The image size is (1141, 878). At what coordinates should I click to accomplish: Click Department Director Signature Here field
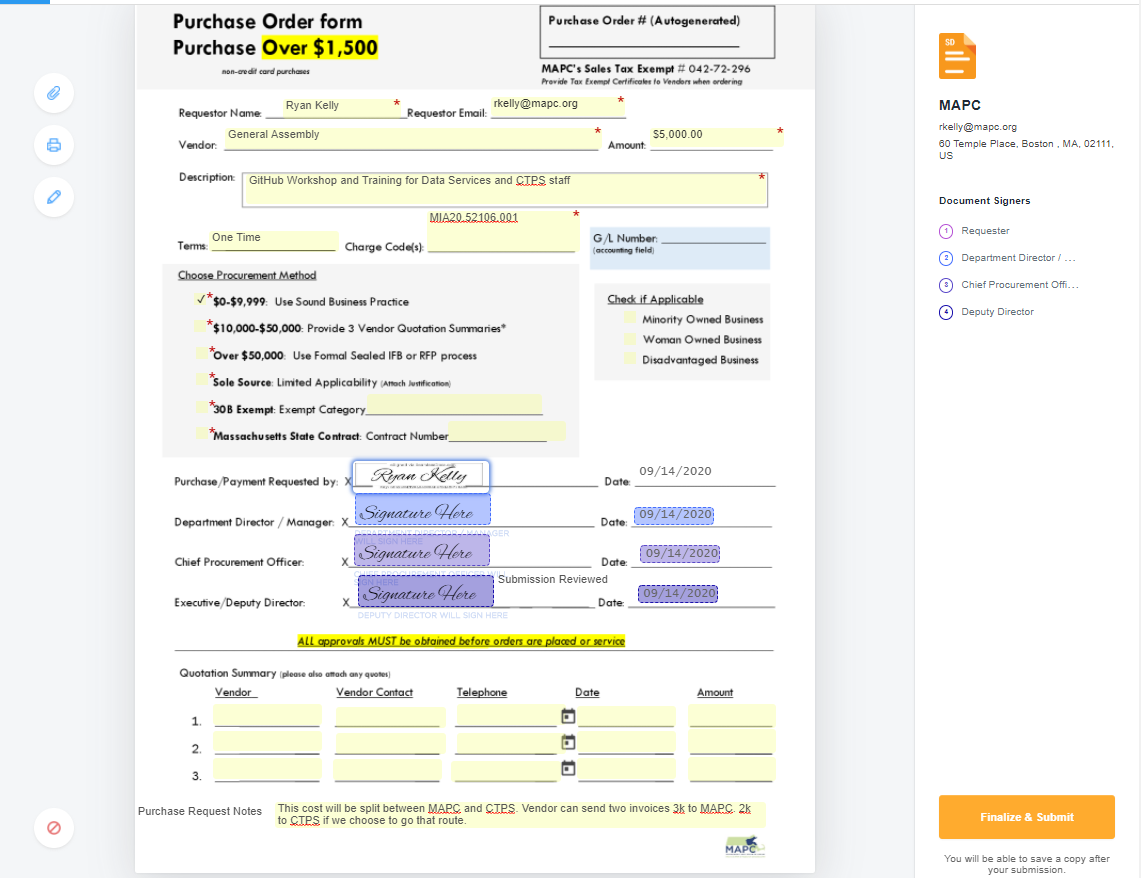pyautogui.click(x=422, y=509)
